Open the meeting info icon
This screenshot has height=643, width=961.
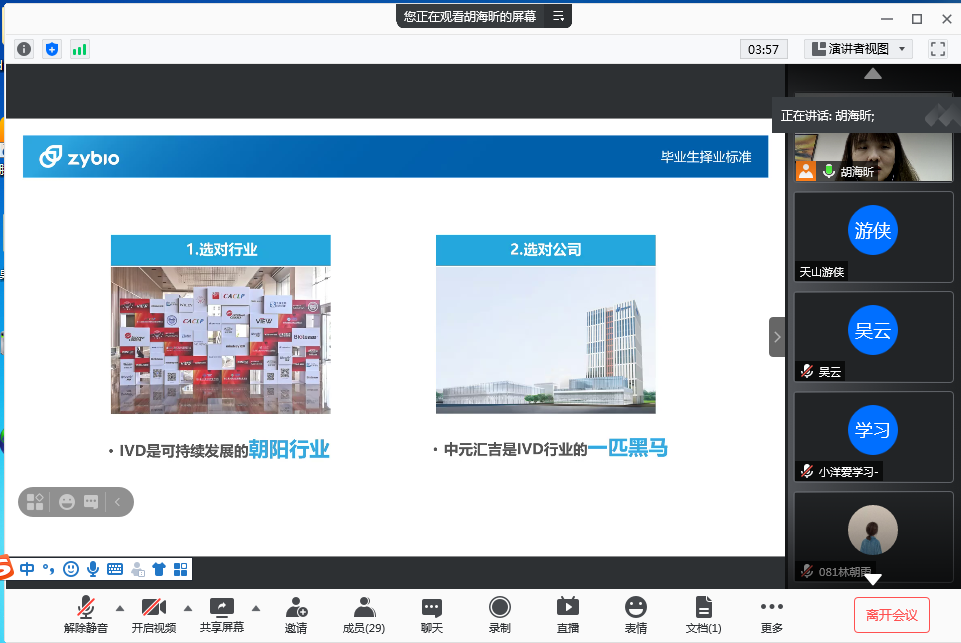pyautogui.click(x=24, y=49)
